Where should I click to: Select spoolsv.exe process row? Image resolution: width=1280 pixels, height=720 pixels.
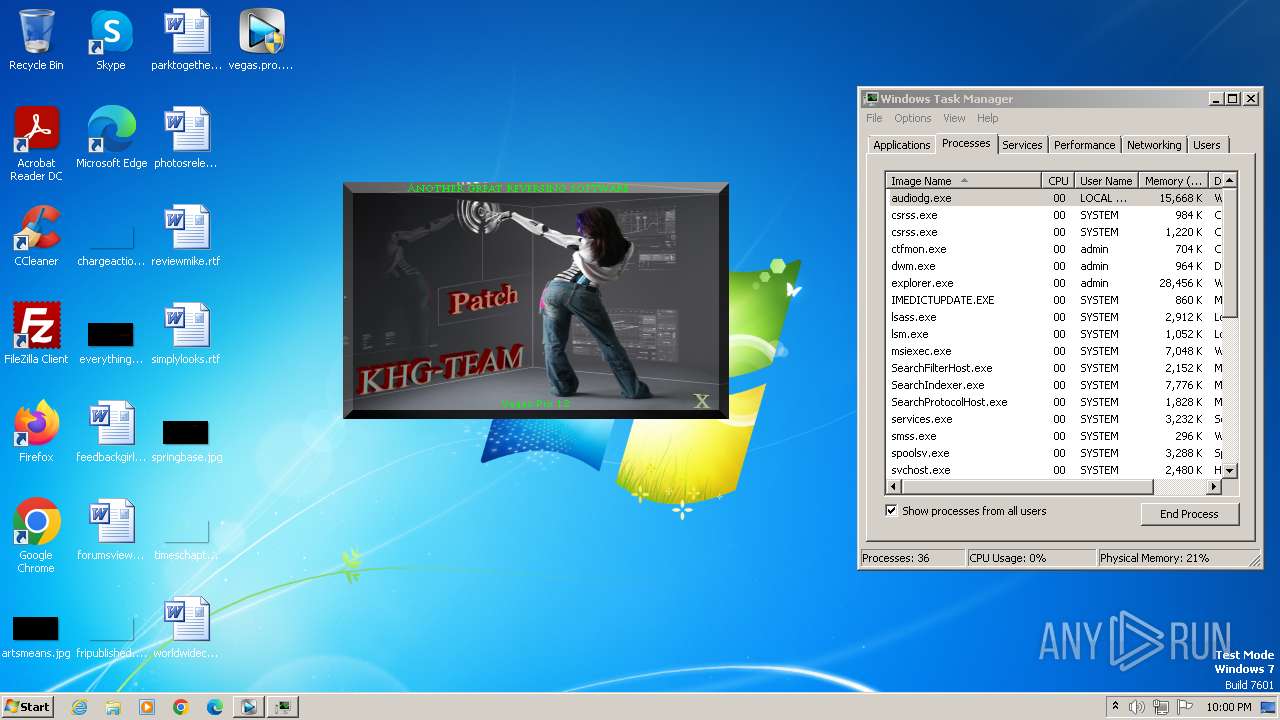(1054, 453)
